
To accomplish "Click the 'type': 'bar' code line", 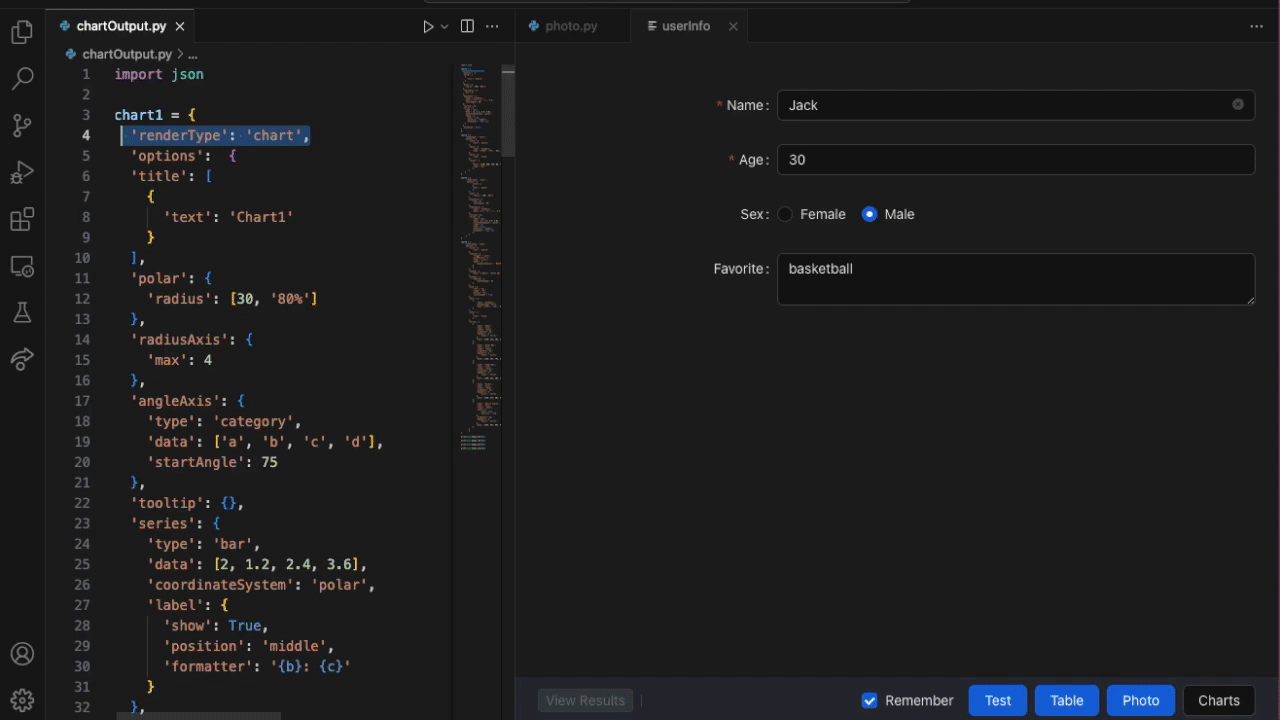I will [x=204, y=544].
